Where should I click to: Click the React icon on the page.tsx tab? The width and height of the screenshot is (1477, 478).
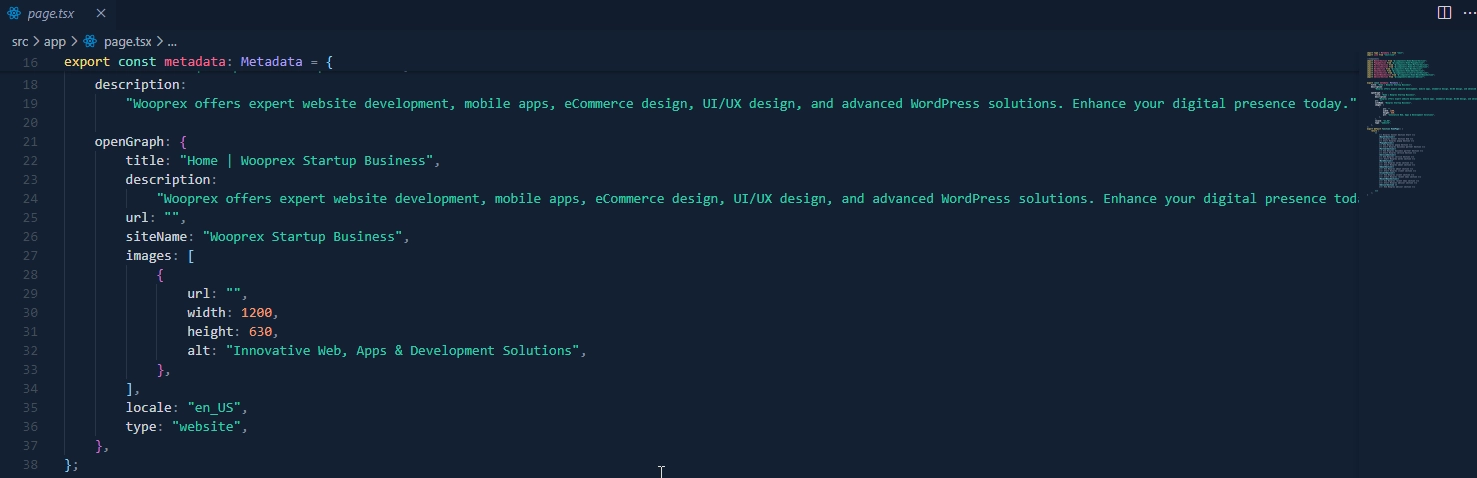tap(14, 13)
